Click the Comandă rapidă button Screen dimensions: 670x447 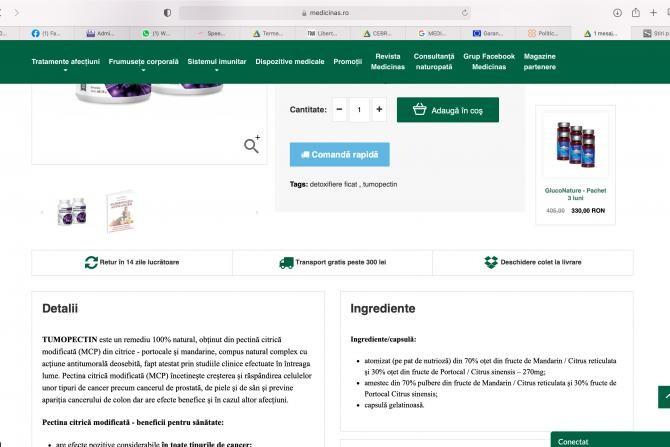click(339, 155)
